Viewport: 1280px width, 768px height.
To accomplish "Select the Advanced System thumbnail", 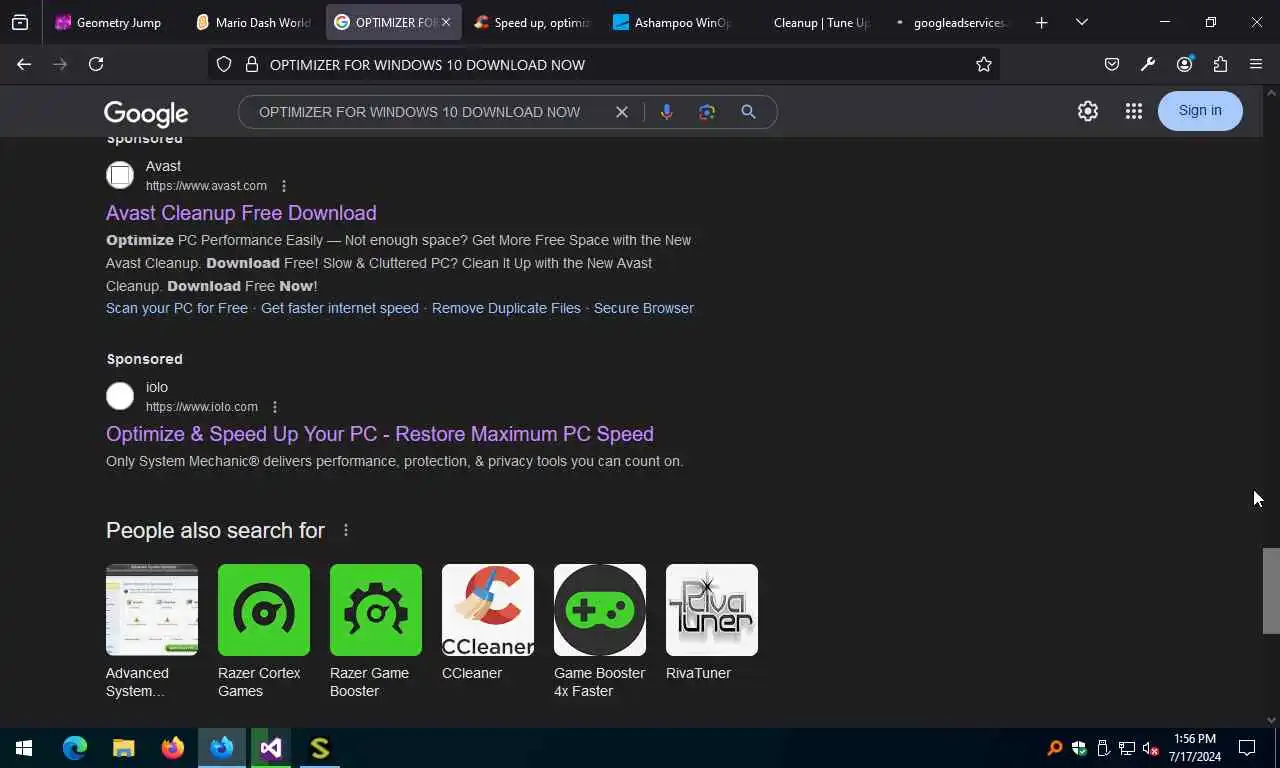I will (x=152, y=610).
